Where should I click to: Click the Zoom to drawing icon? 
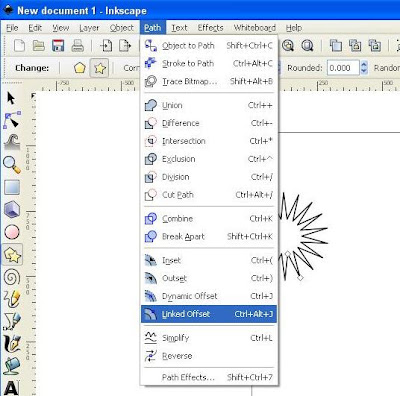[288, 46]
